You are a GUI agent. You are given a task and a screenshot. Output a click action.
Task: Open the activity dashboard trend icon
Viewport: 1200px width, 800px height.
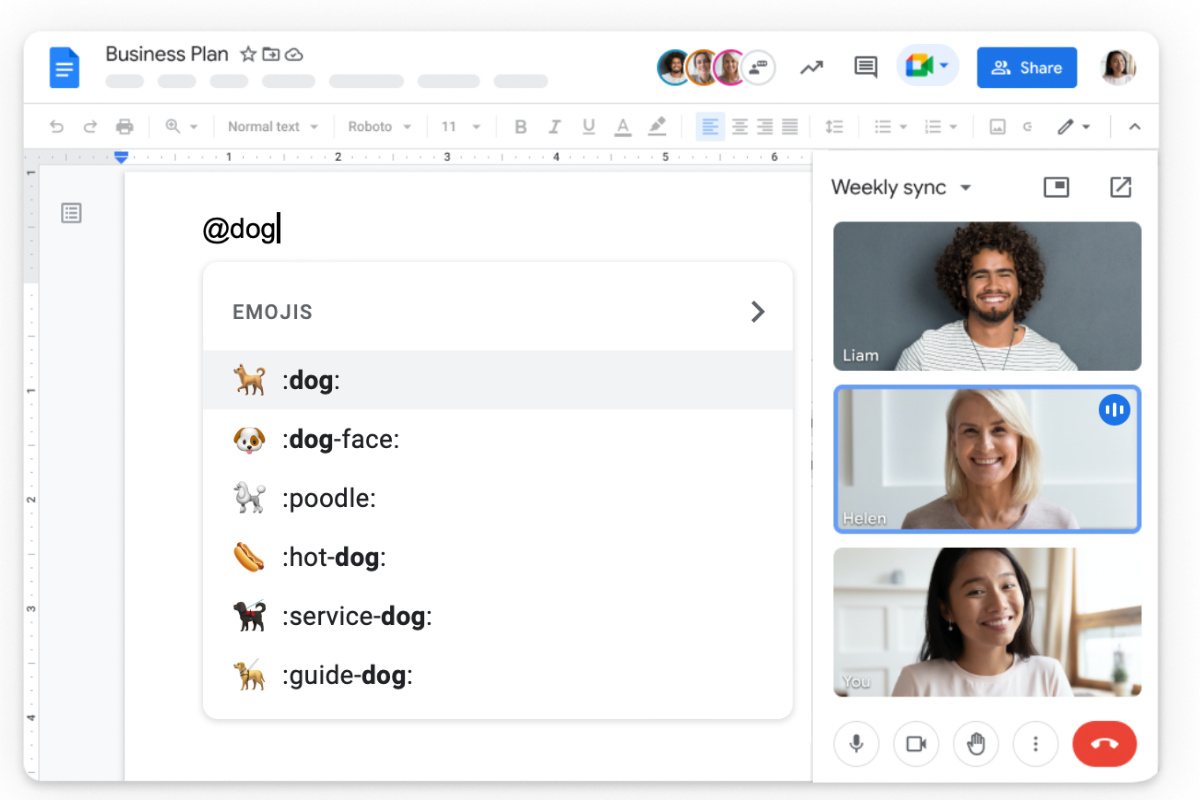(811, 68)
